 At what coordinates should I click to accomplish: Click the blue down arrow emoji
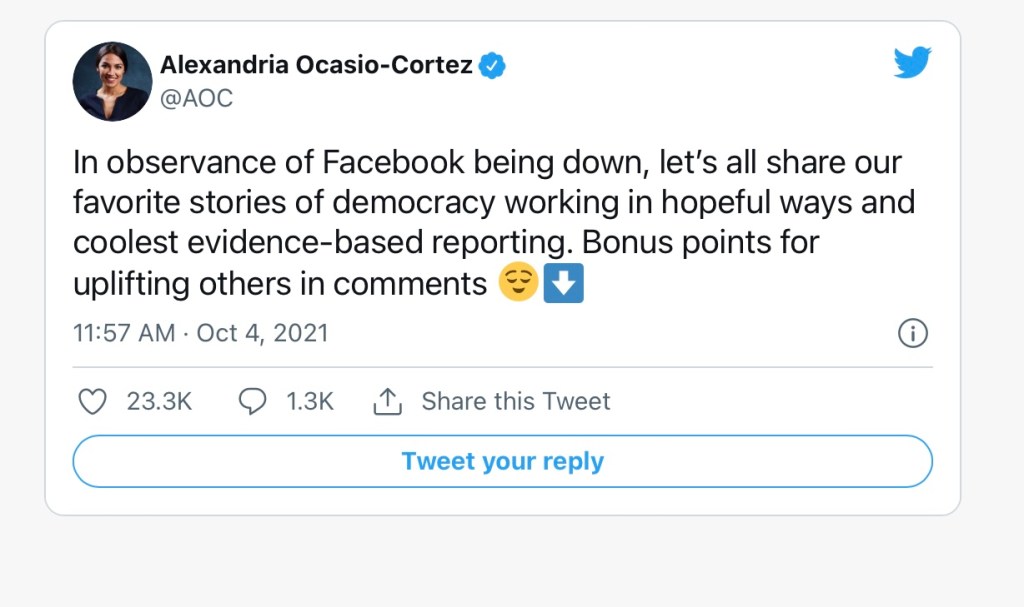click(x=563, y=284)
